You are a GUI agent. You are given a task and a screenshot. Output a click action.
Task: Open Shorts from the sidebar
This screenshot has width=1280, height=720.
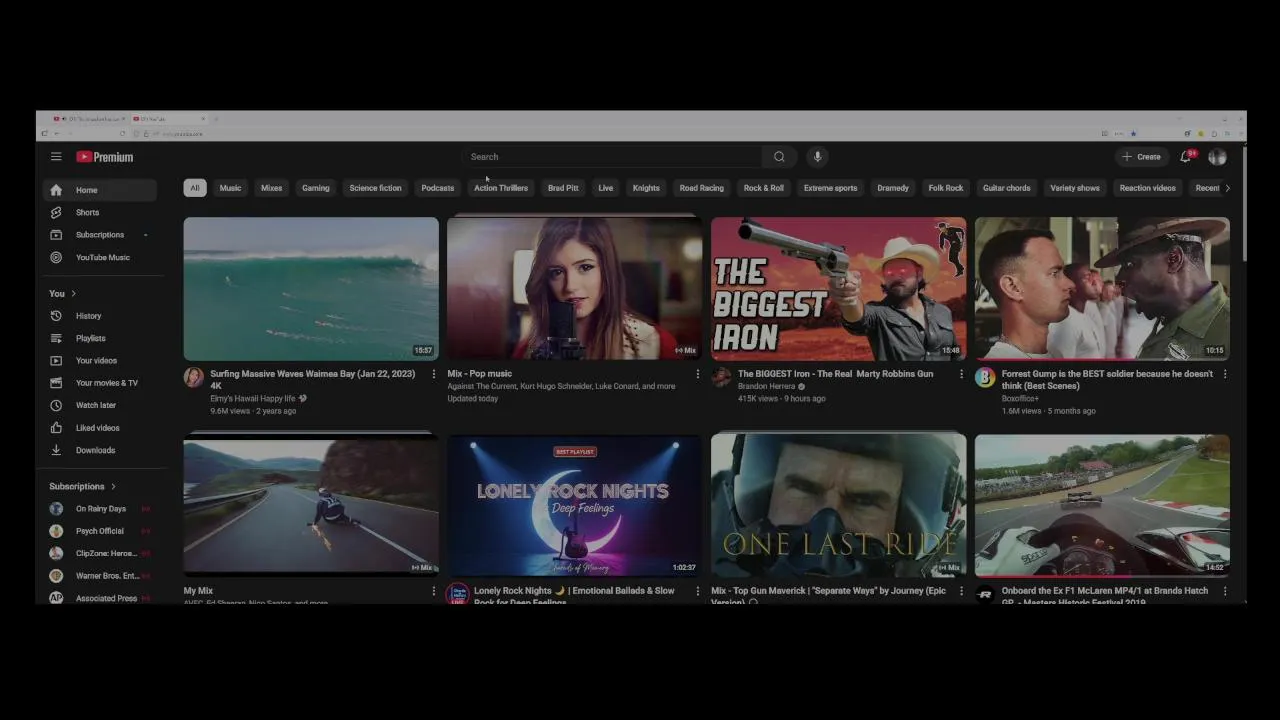point(100,212)
